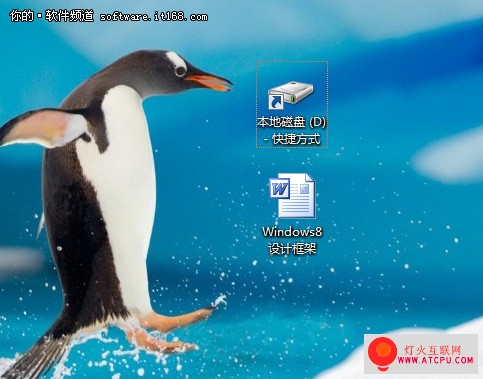This screenshot has height=379, width=483.
Task: Click the white cloud patch on the wallpaper's right side
Action: click(448, 157)
